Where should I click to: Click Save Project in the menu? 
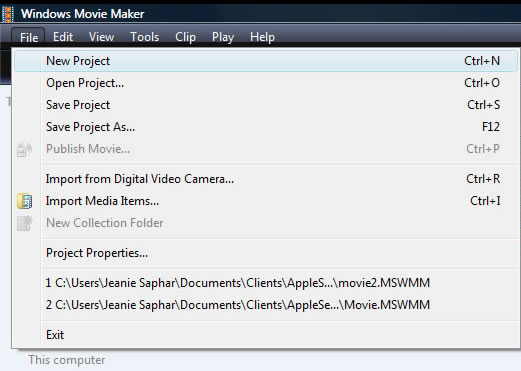point(266,105)
